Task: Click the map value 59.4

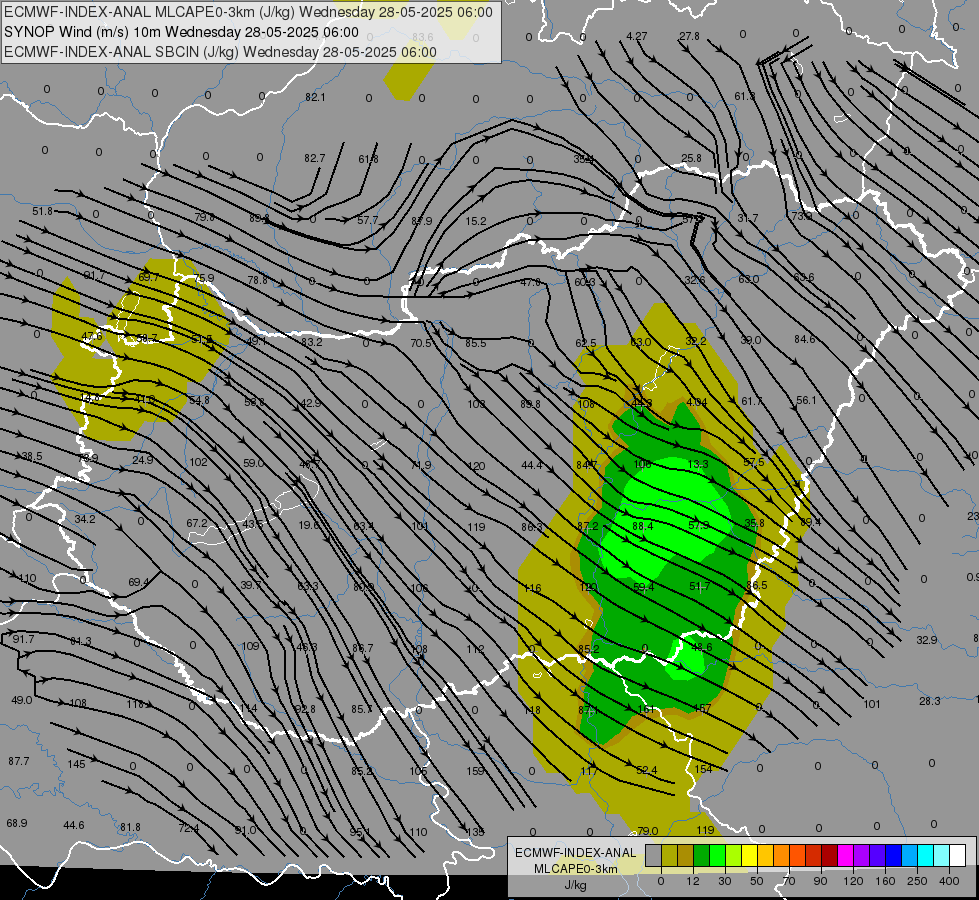Action: (x=644, y=586)
